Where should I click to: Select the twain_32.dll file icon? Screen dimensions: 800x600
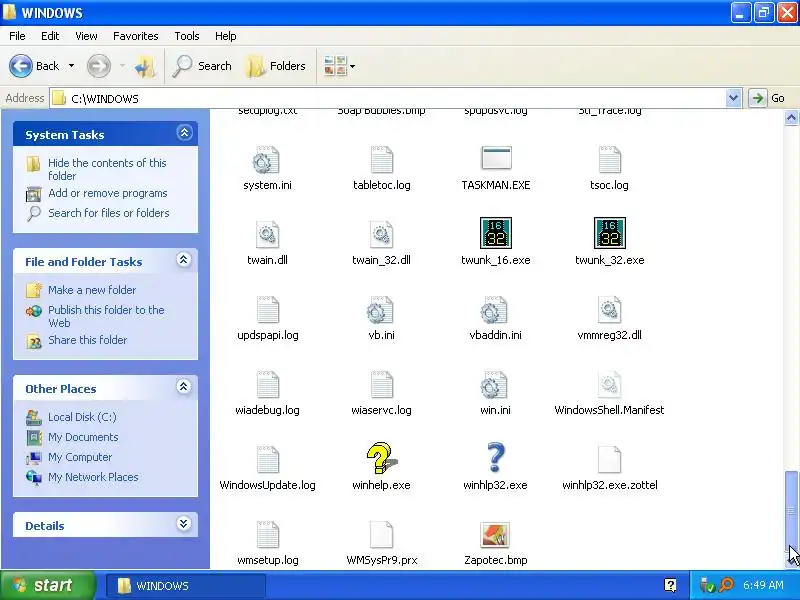[x=381, y=235]
